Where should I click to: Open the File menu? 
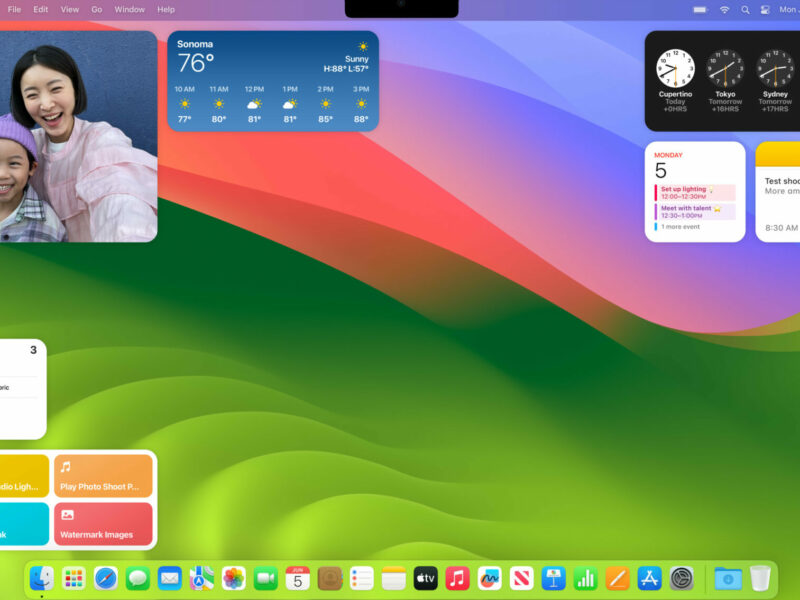14,10
